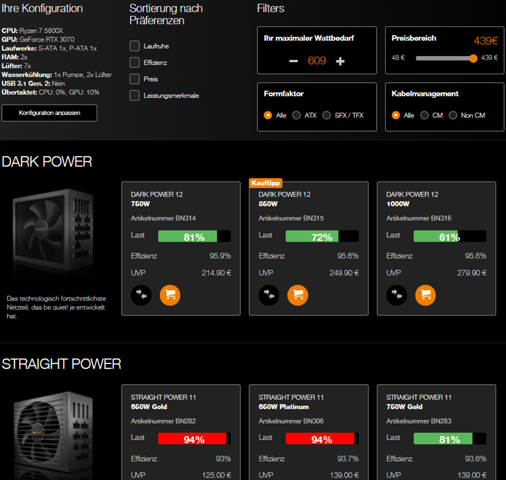
Task: Select CM cable management option
Action: (424, 115)
